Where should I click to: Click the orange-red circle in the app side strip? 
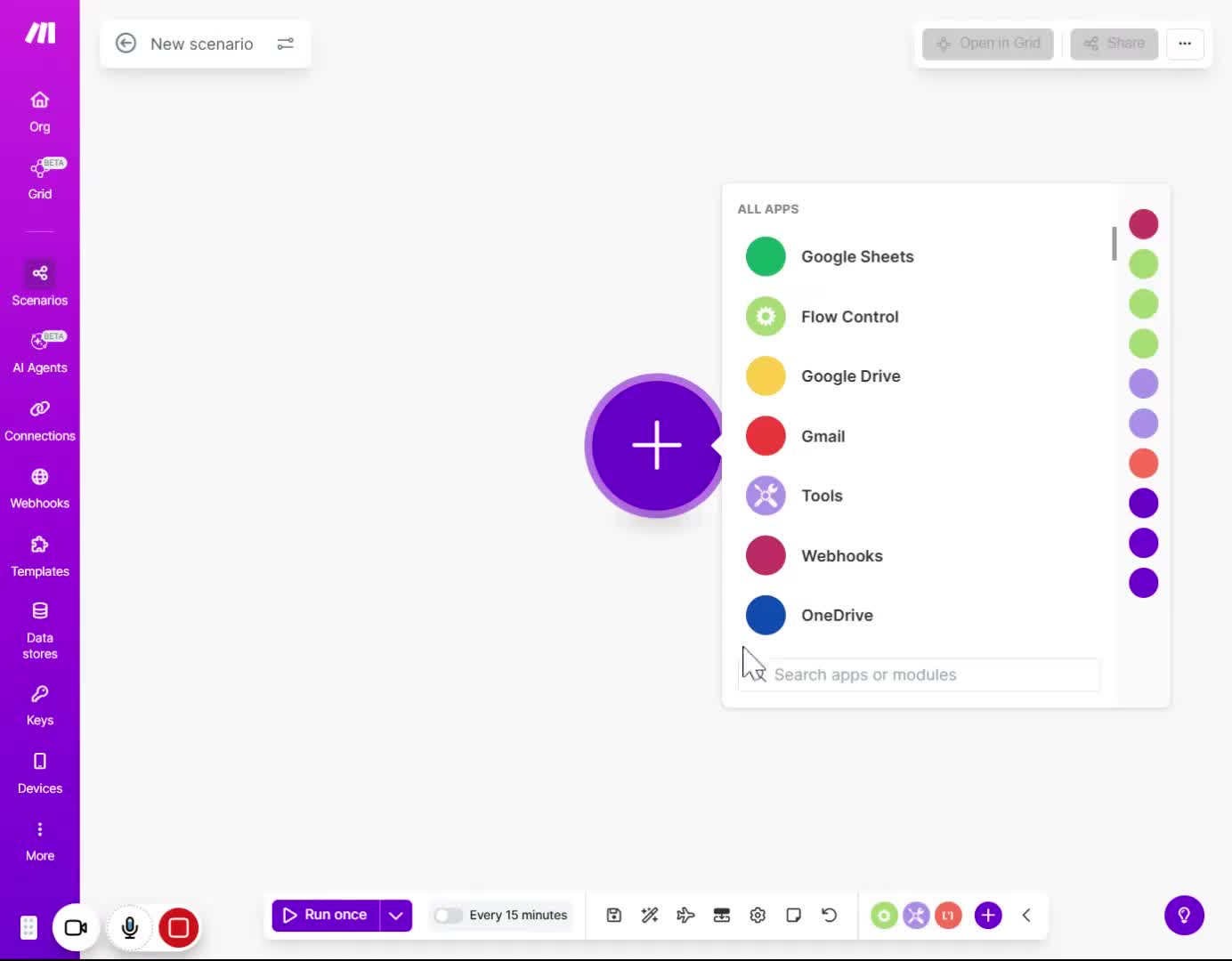pos(1144,464)
